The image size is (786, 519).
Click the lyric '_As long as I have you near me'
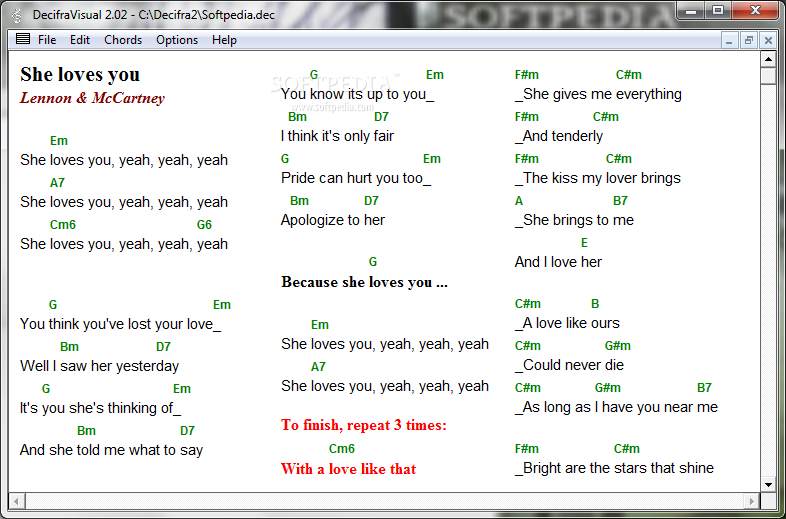click(616, 407)
